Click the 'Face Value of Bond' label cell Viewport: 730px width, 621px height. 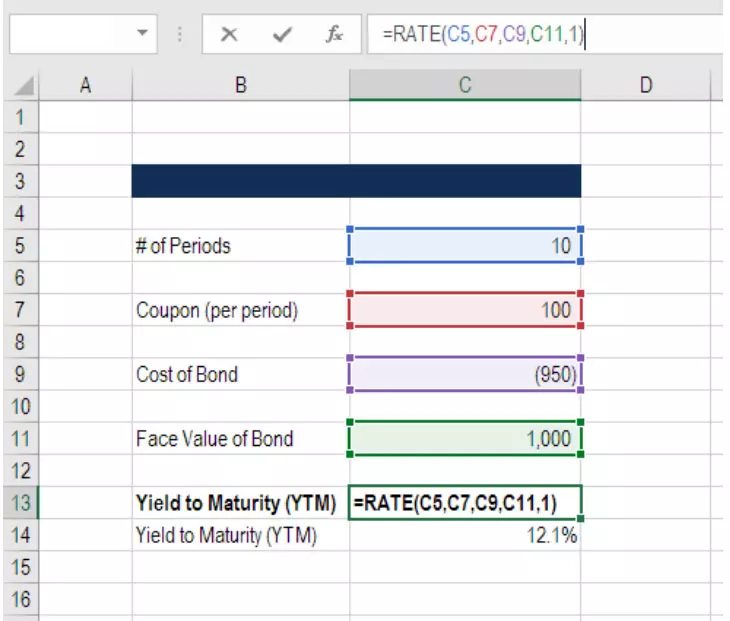click(241, 439)
